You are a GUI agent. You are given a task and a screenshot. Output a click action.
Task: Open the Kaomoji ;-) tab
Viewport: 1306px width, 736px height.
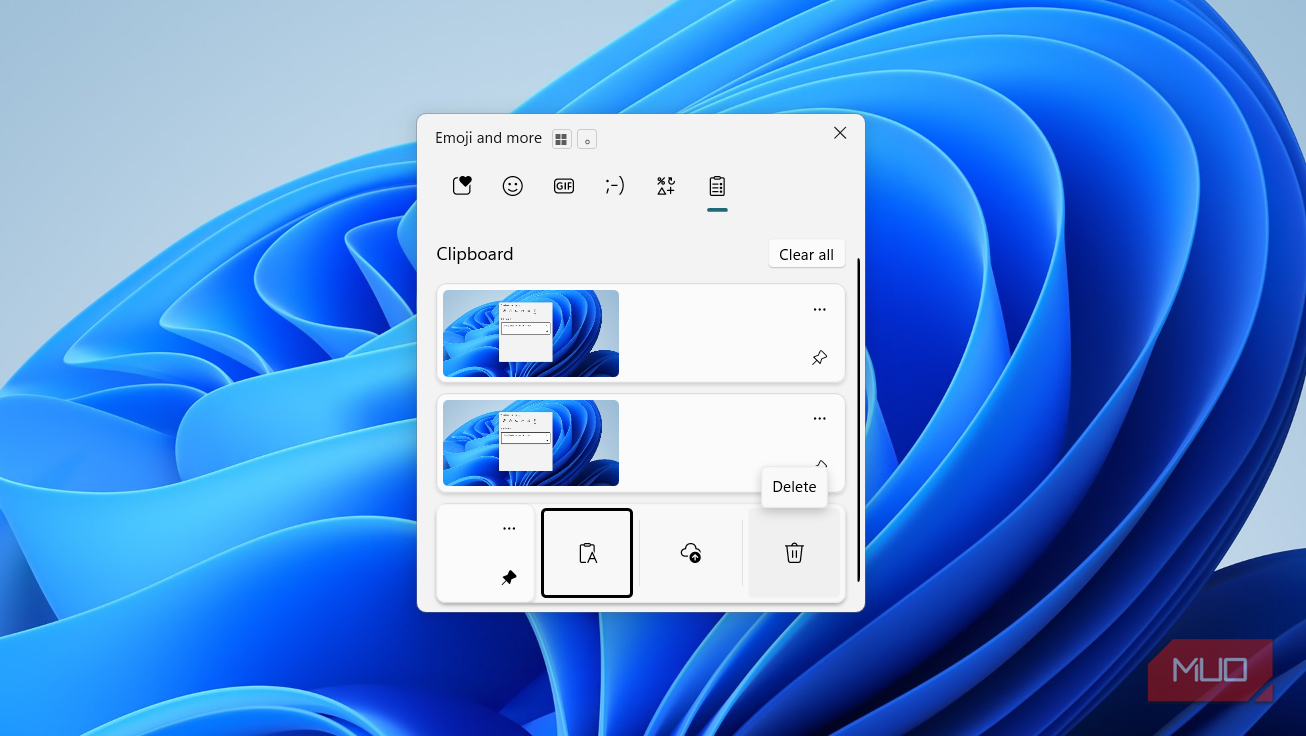click(615, 186)
